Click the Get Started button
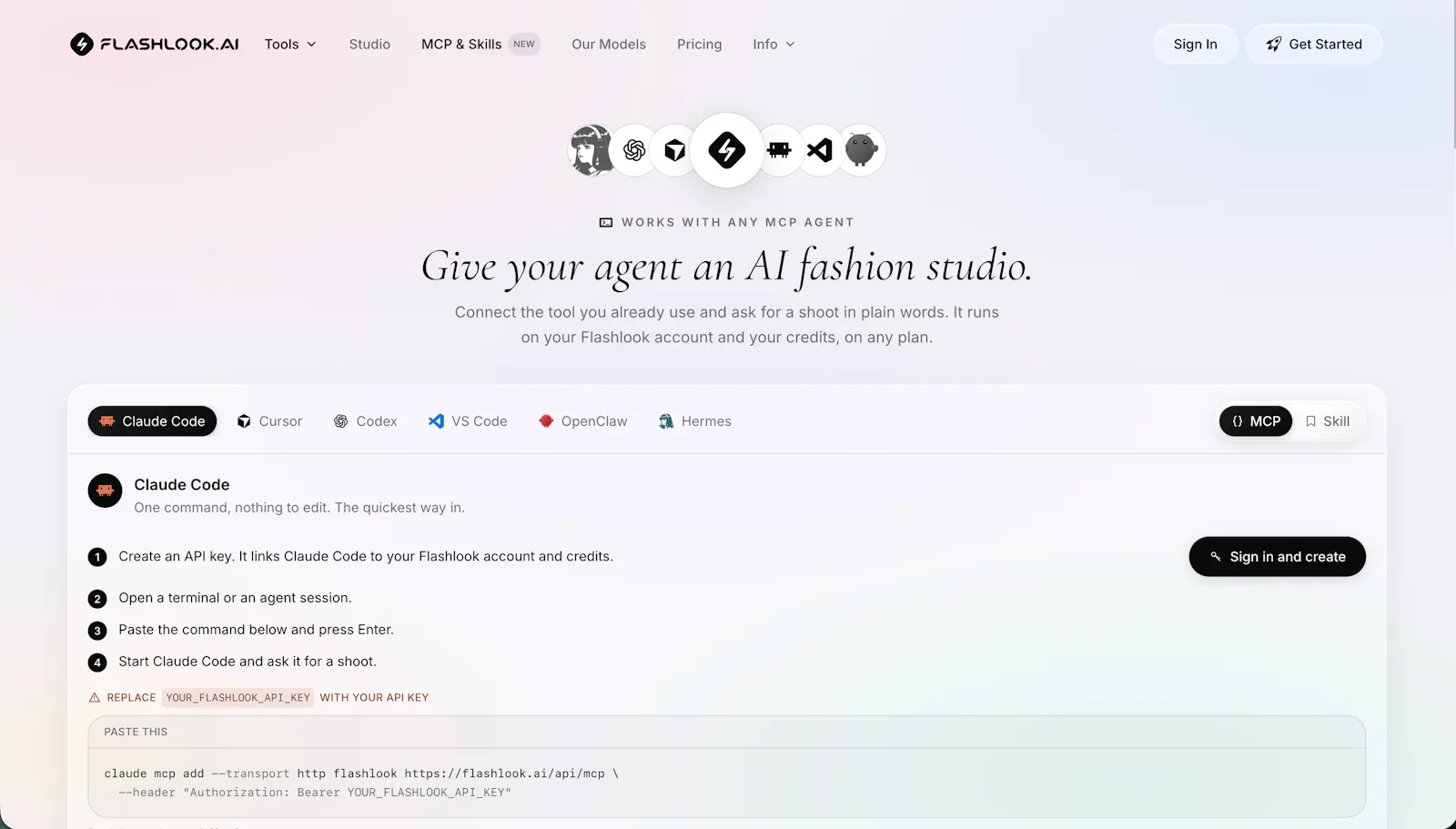Image resolution: width=1456 pixels, height=829 pixels. click(x=1314, y=44)
